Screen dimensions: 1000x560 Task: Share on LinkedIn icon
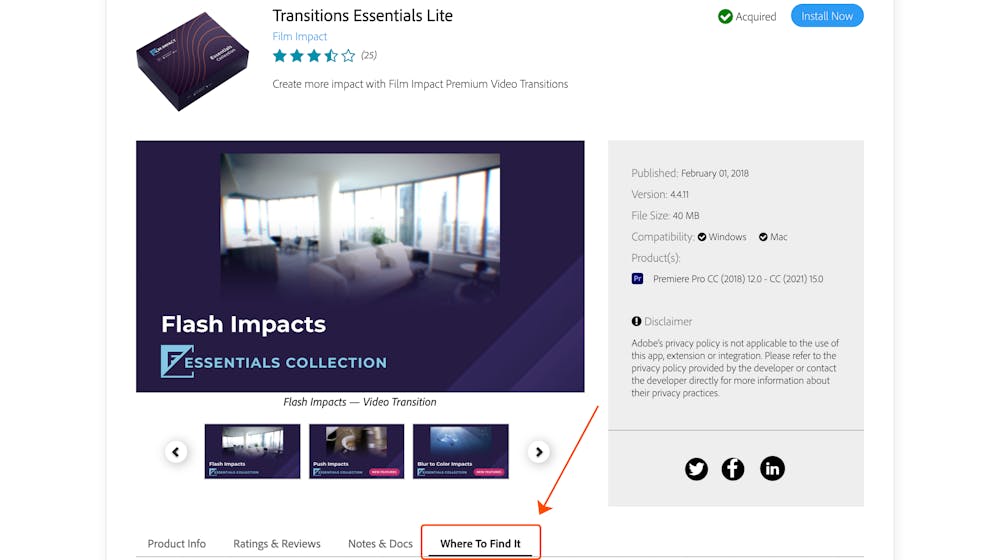point(772,469)
